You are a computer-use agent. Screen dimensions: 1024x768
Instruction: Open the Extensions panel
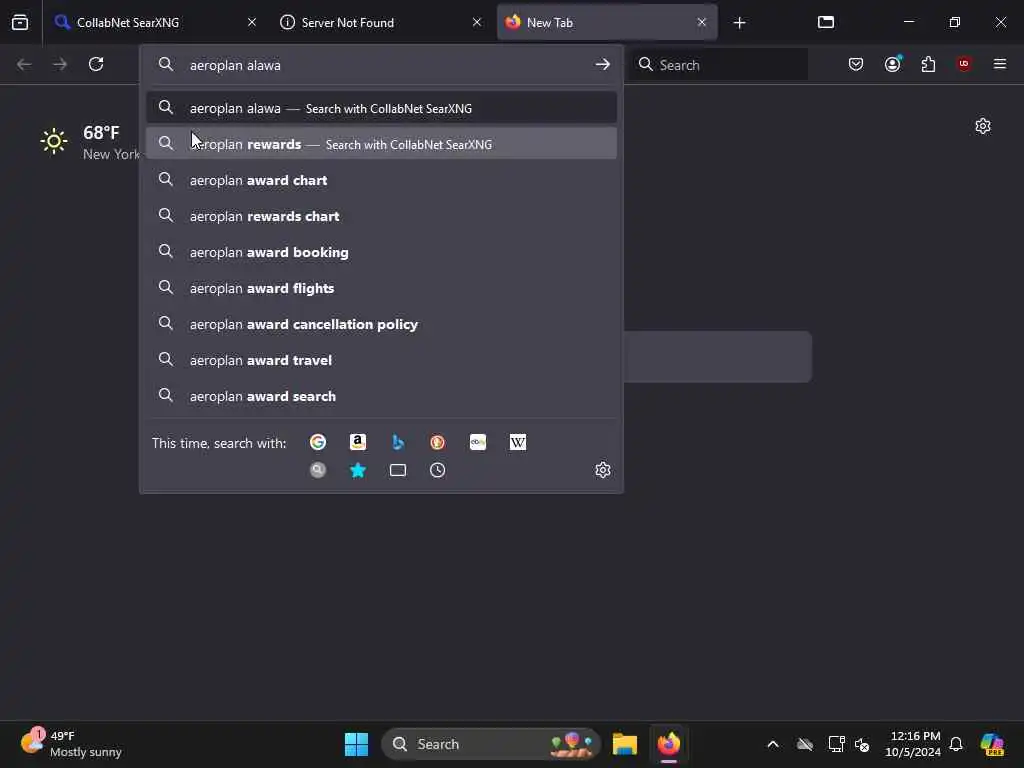(x=928, y=64)
